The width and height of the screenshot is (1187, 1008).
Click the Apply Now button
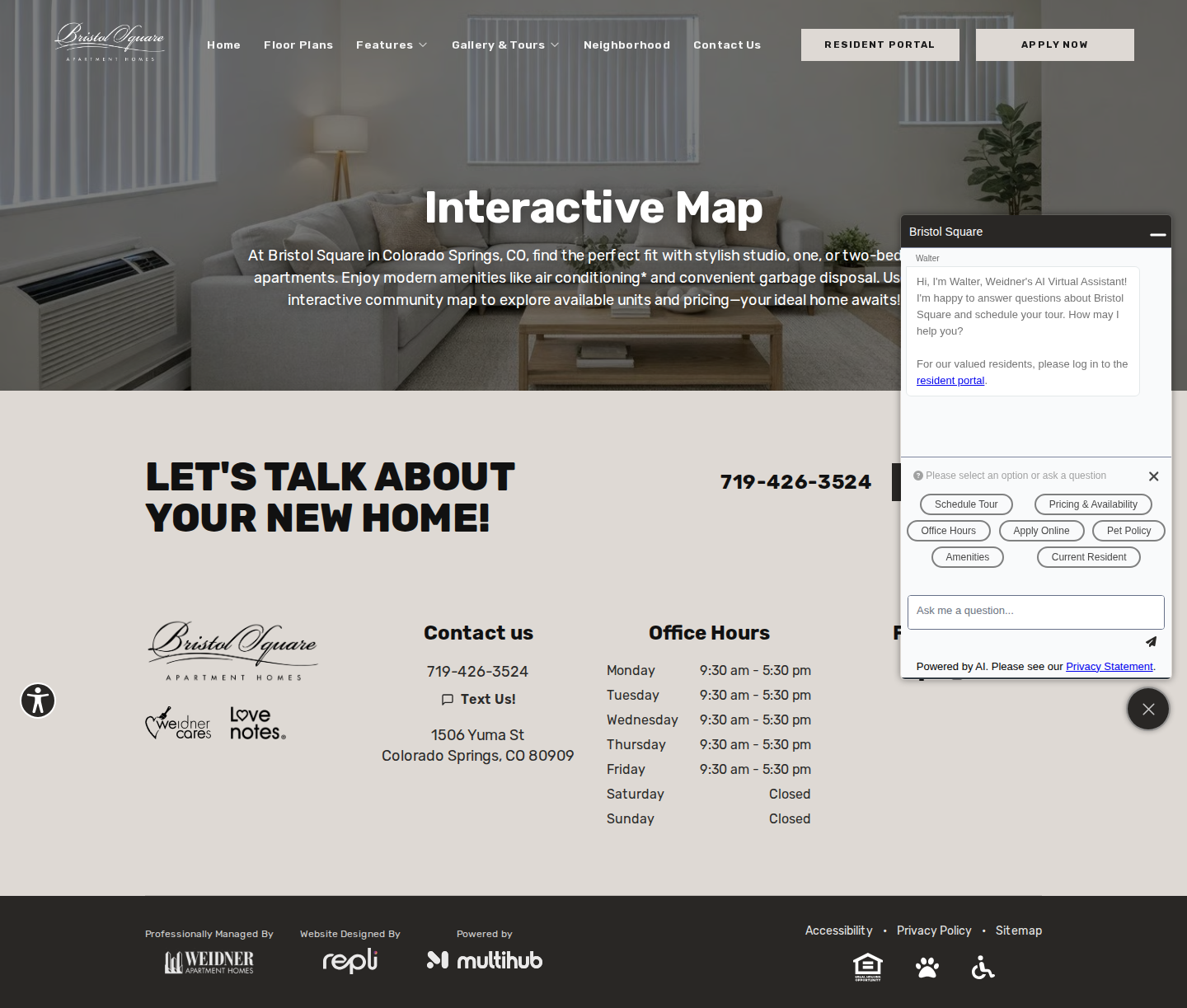1055,45
